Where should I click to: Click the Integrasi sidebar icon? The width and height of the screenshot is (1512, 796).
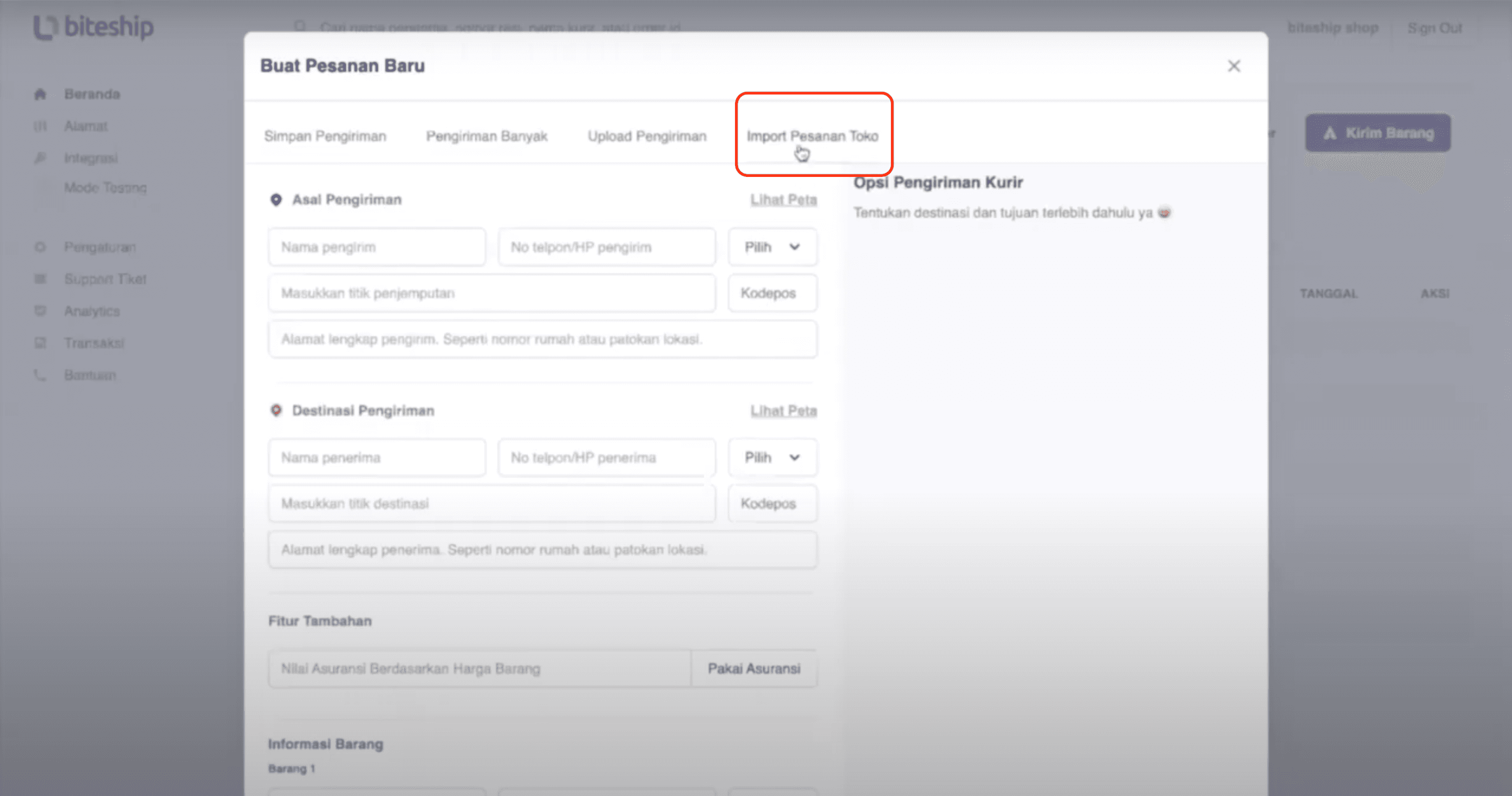point(40,158)
